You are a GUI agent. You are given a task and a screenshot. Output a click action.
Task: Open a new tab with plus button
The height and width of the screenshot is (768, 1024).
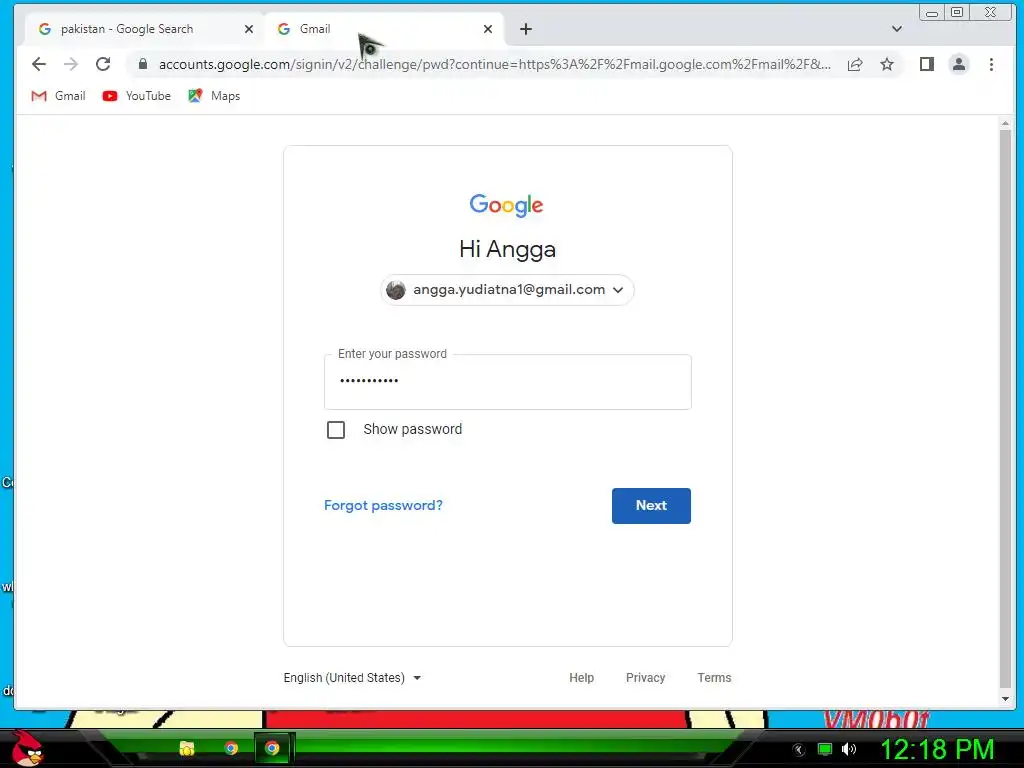click(526, 29)
